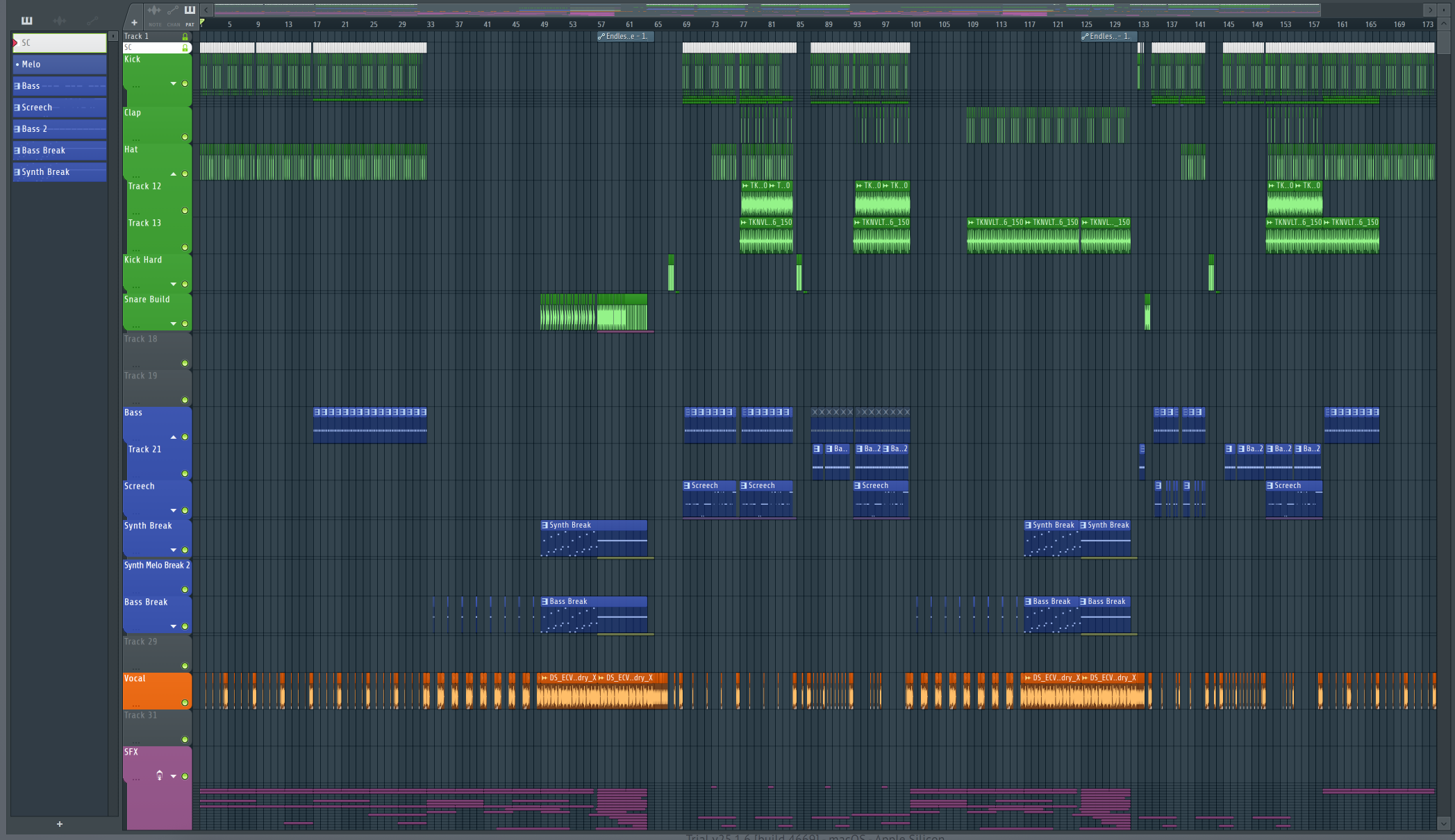
Task: Click first Synth Break clip's pattern icon
Action: (x=544, y=526)
